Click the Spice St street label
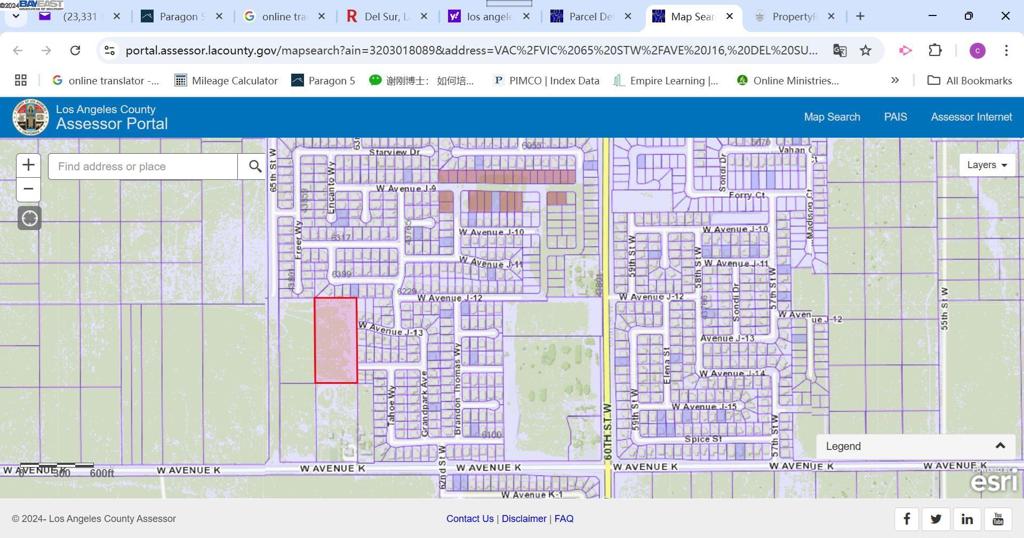The height and width of the screenshot is (538, 1024). coord(703,439)
